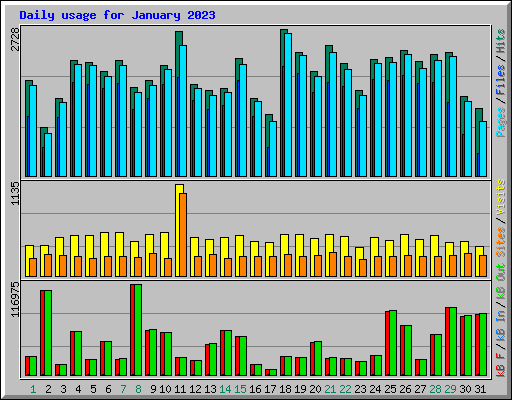Select the "kB F" legend label

[x=501, y=365]
